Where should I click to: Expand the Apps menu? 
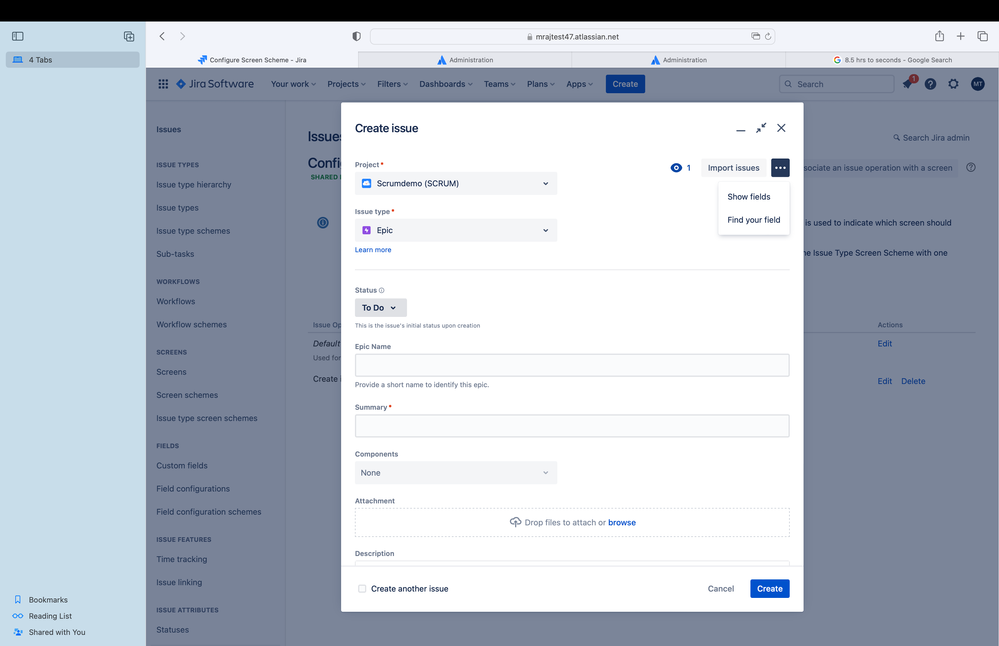pos(579,84)
